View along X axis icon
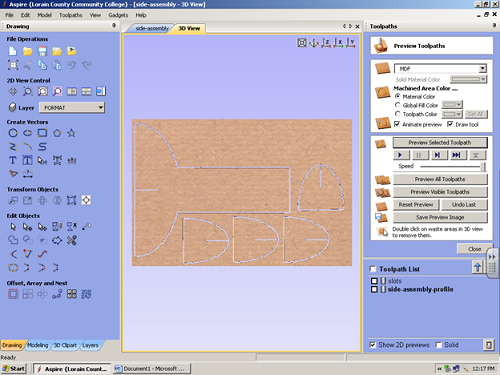The width and height of the screenshot is (500, 375). pyautogui.click(x=338, y=43)
